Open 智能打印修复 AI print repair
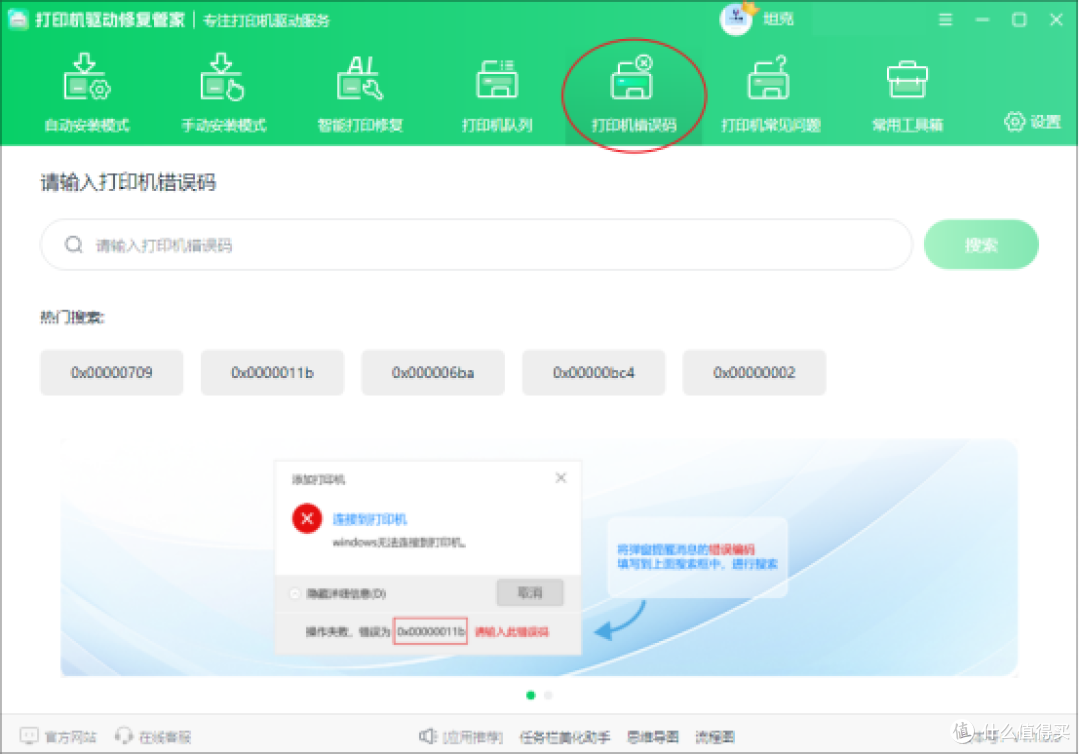1080x754 pixels. [x=360, y=93]
